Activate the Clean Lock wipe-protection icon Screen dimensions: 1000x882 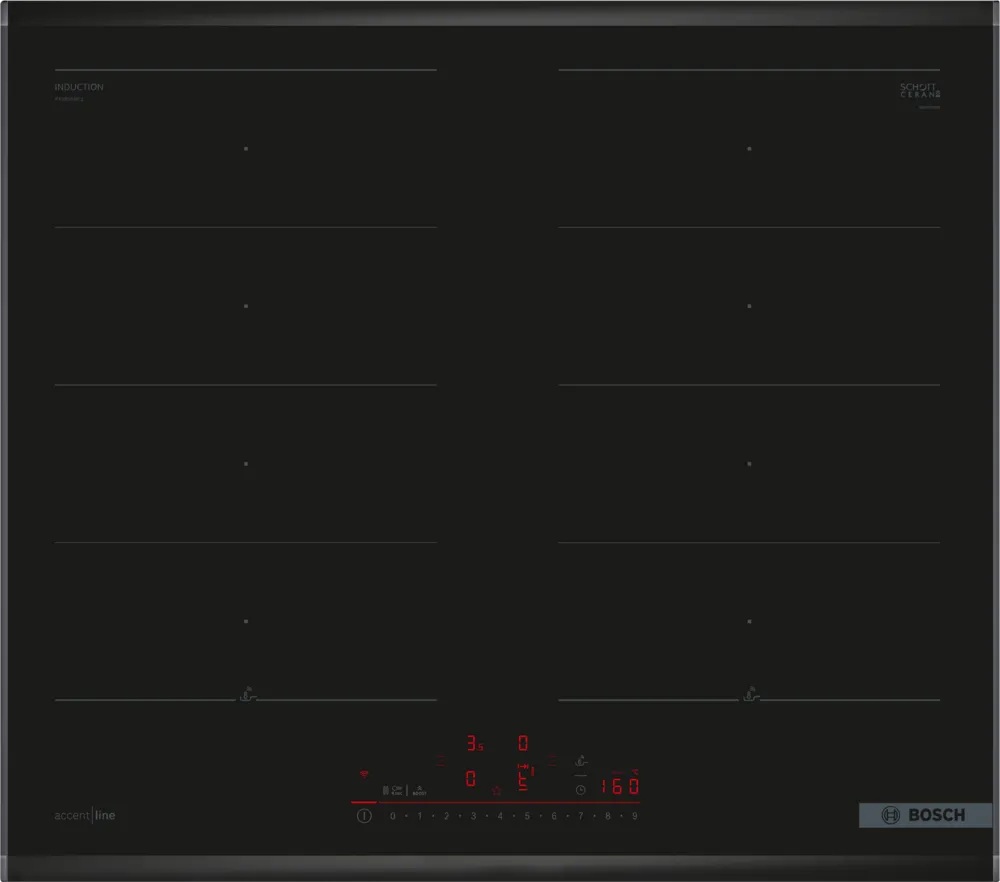click(x=392, y=790)
